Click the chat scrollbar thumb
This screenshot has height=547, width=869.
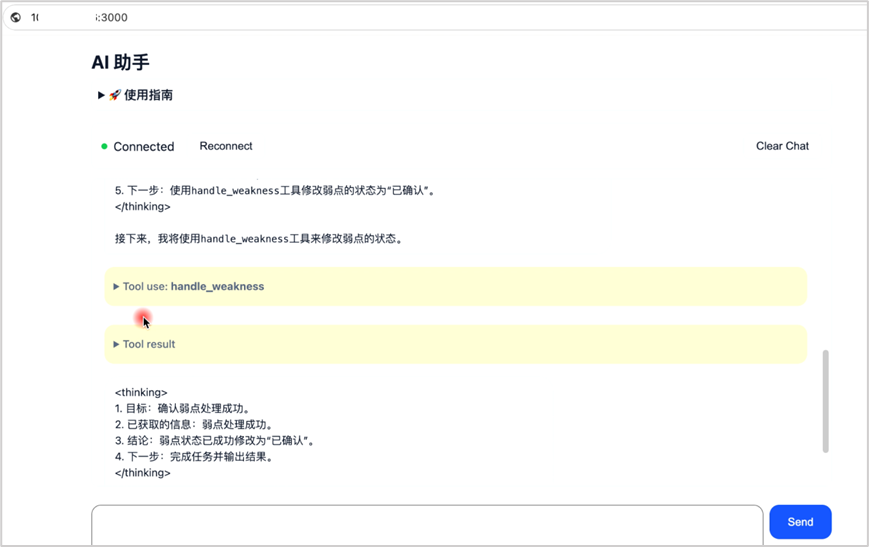point(825,400)
